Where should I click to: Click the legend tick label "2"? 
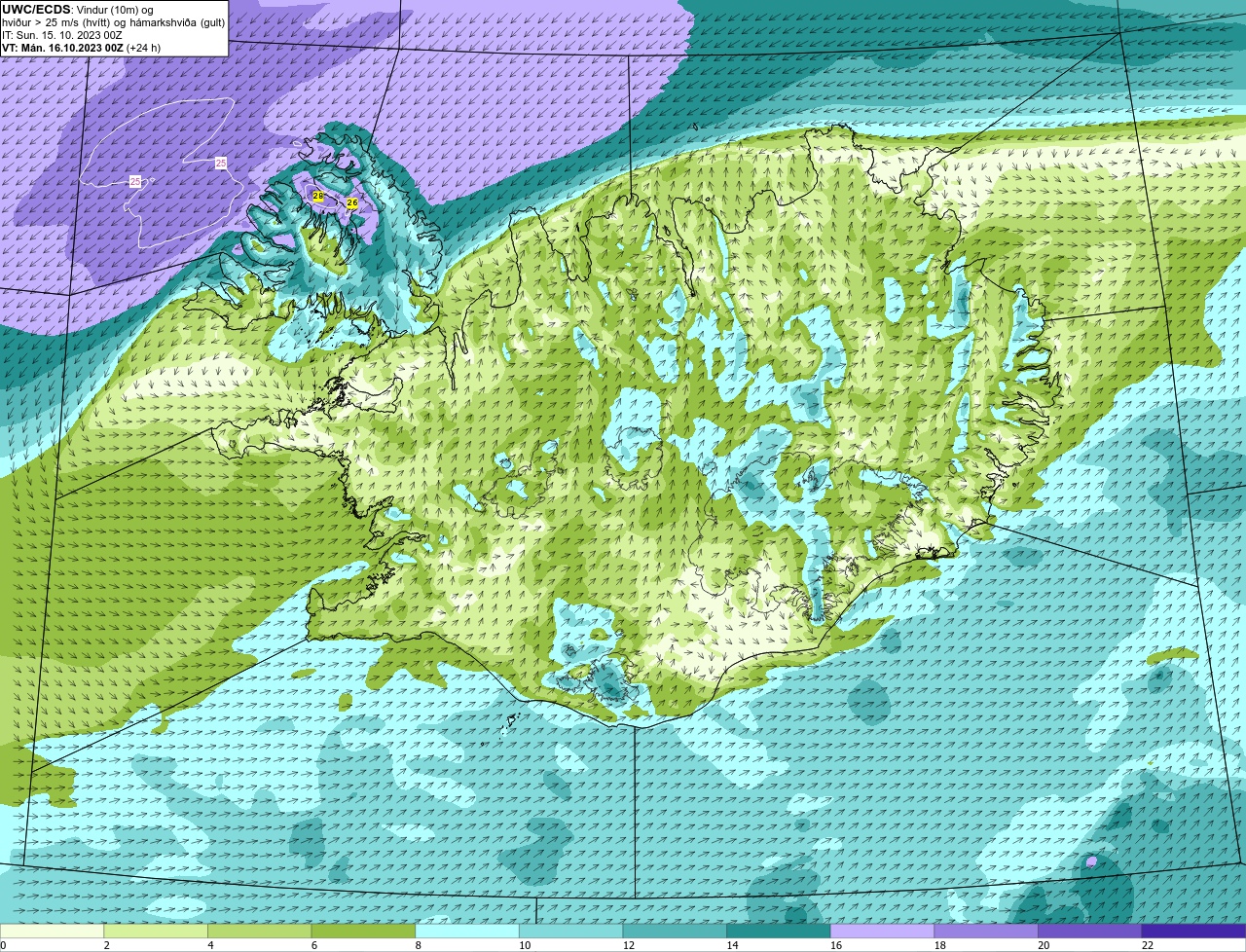[x=106, y=945]
